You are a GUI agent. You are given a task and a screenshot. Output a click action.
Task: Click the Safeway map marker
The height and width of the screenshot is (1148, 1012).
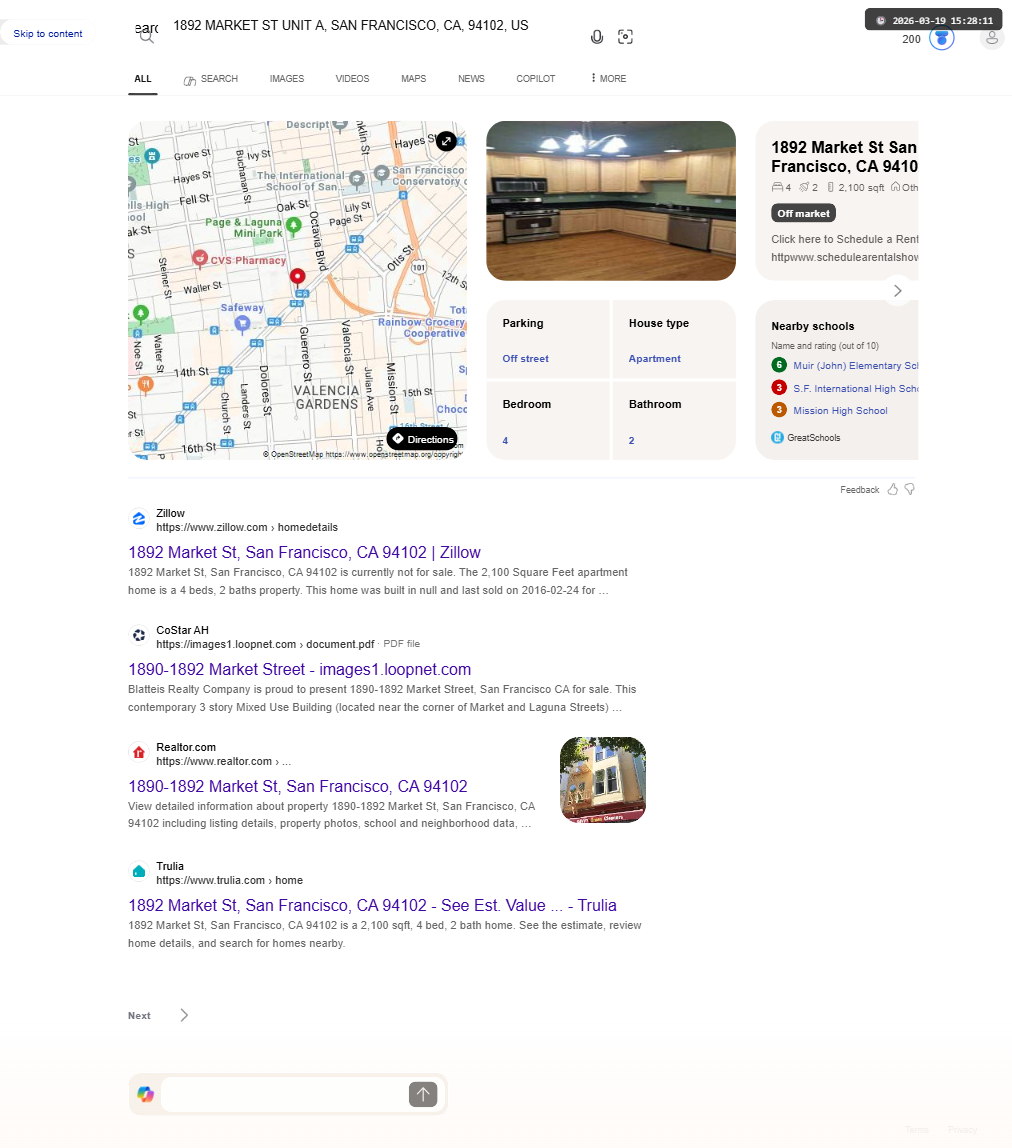point(242,323)
